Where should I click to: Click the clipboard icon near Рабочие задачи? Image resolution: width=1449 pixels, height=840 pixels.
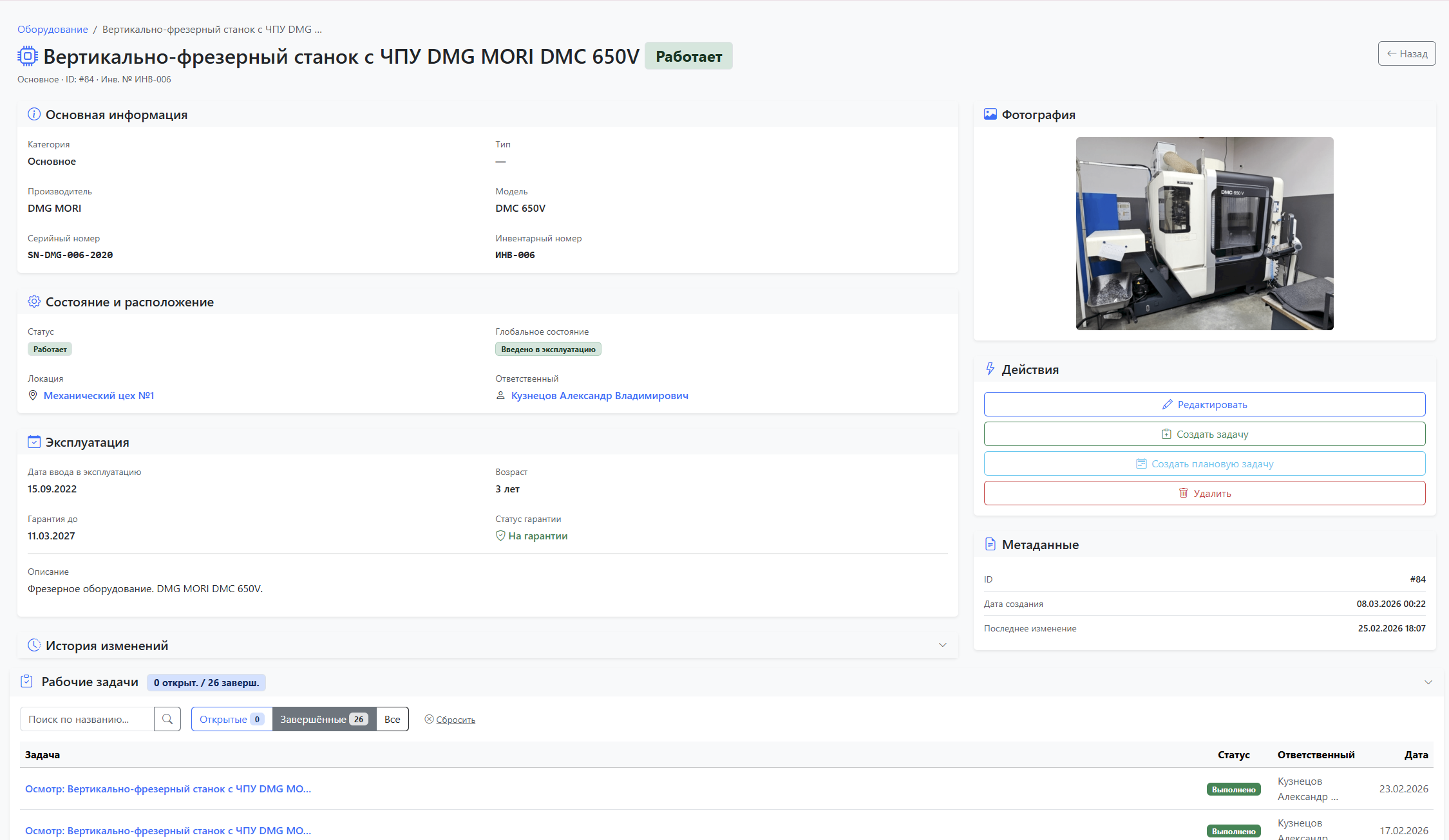tap(26, 682)
